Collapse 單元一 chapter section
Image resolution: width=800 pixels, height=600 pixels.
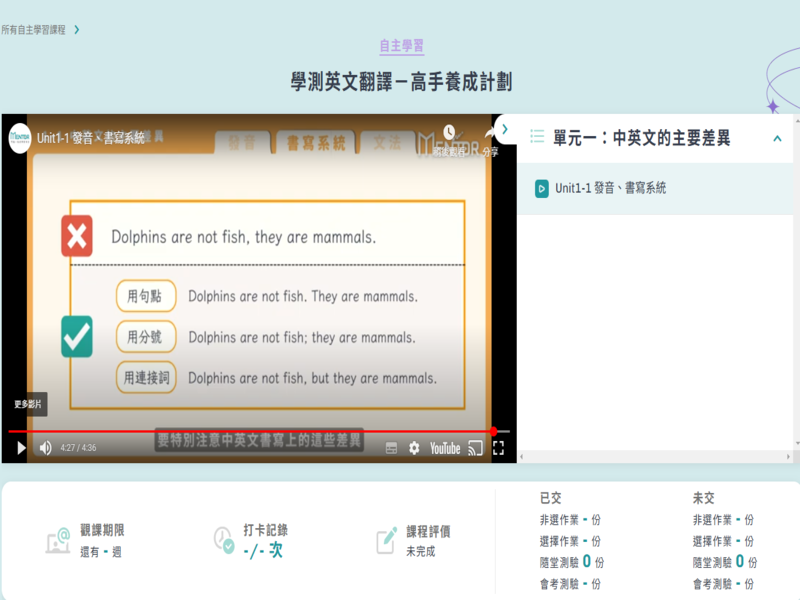pyautogui.click(x=777, y=138)
